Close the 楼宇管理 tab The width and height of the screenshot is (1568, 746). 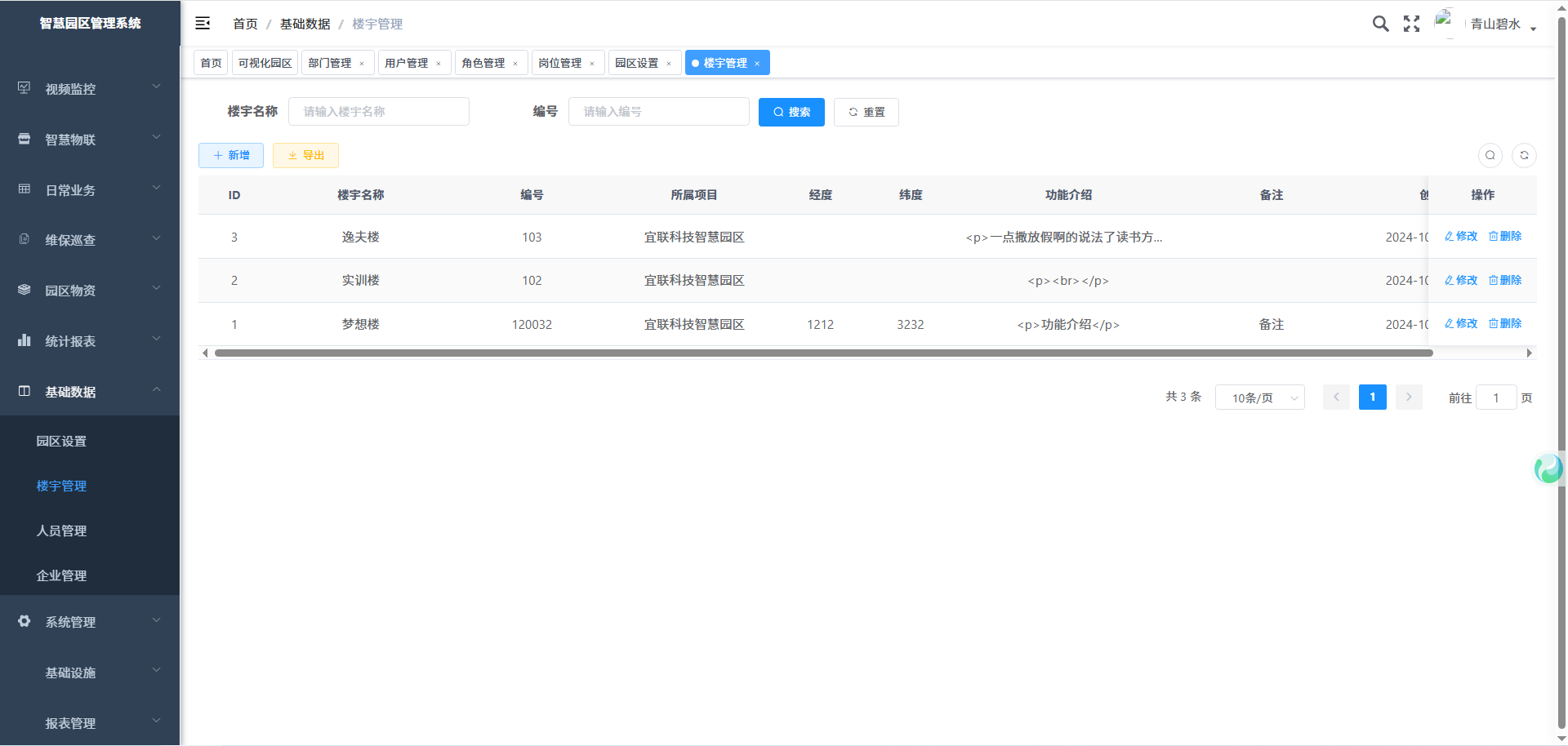click(x=757, y=64)
